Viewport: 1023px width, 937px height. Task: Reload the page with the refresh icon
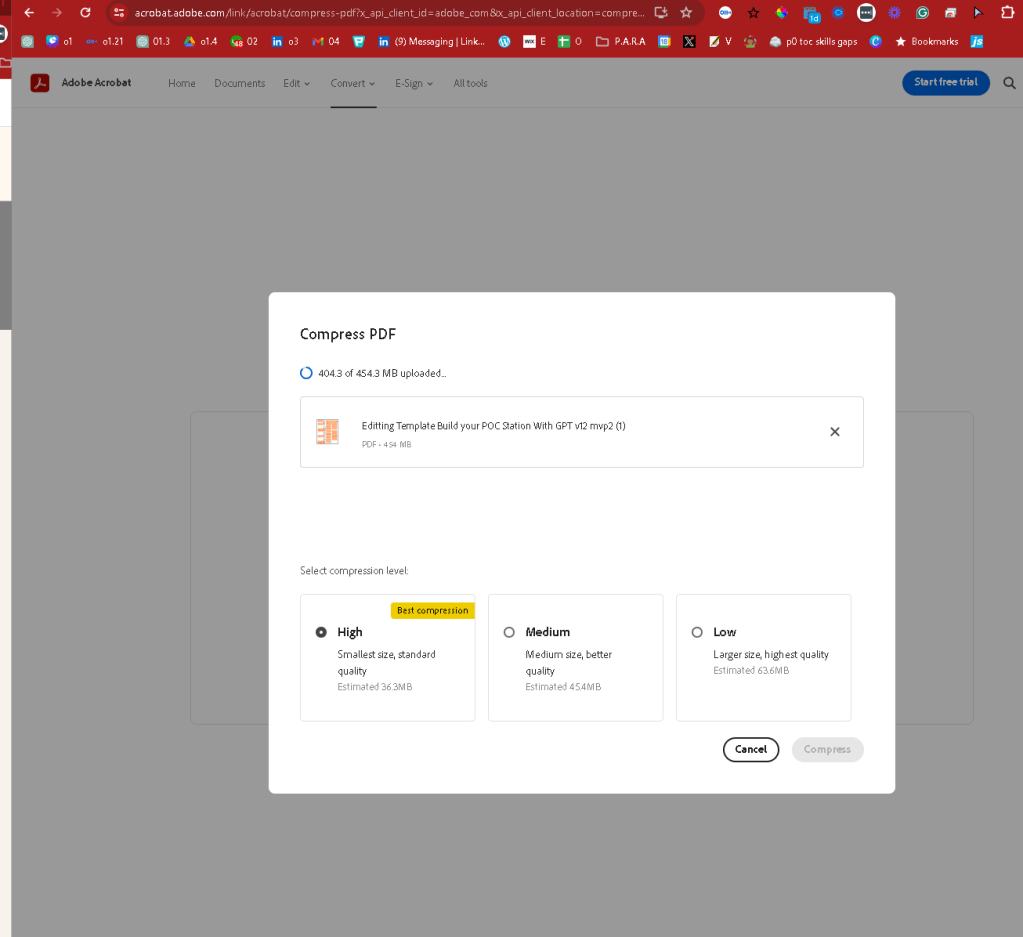(85, 12)
